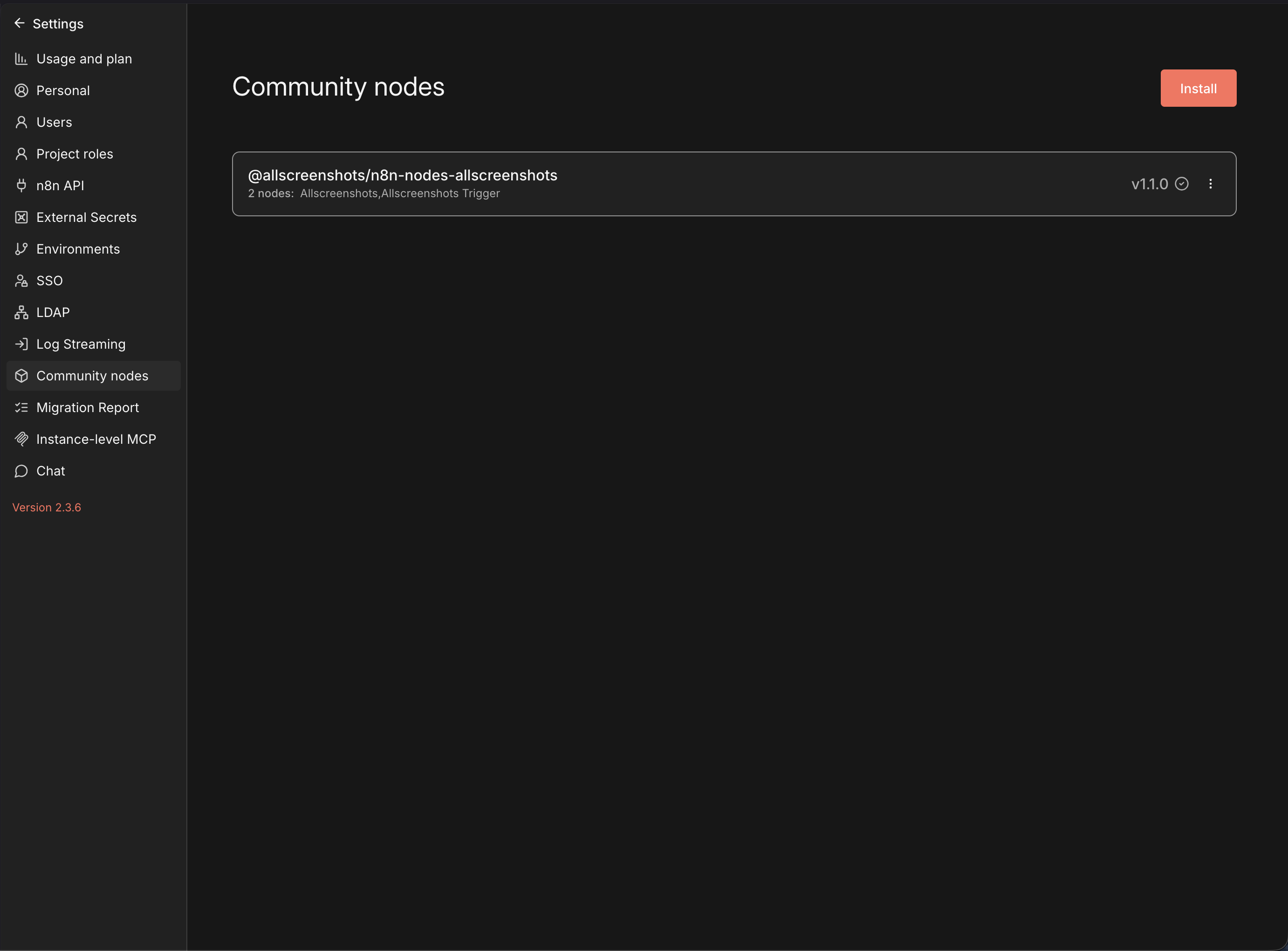Click the Chat bubble icon
Image resolution: width=1288 pixels, height=951 pixels.
(21, 471)
